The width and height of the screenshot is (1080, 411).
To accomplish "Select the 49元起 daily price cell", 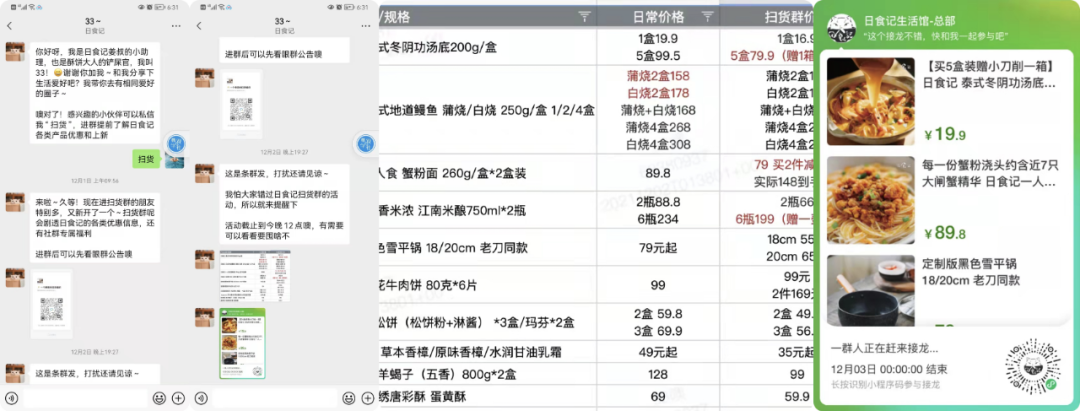I will 658,352.
